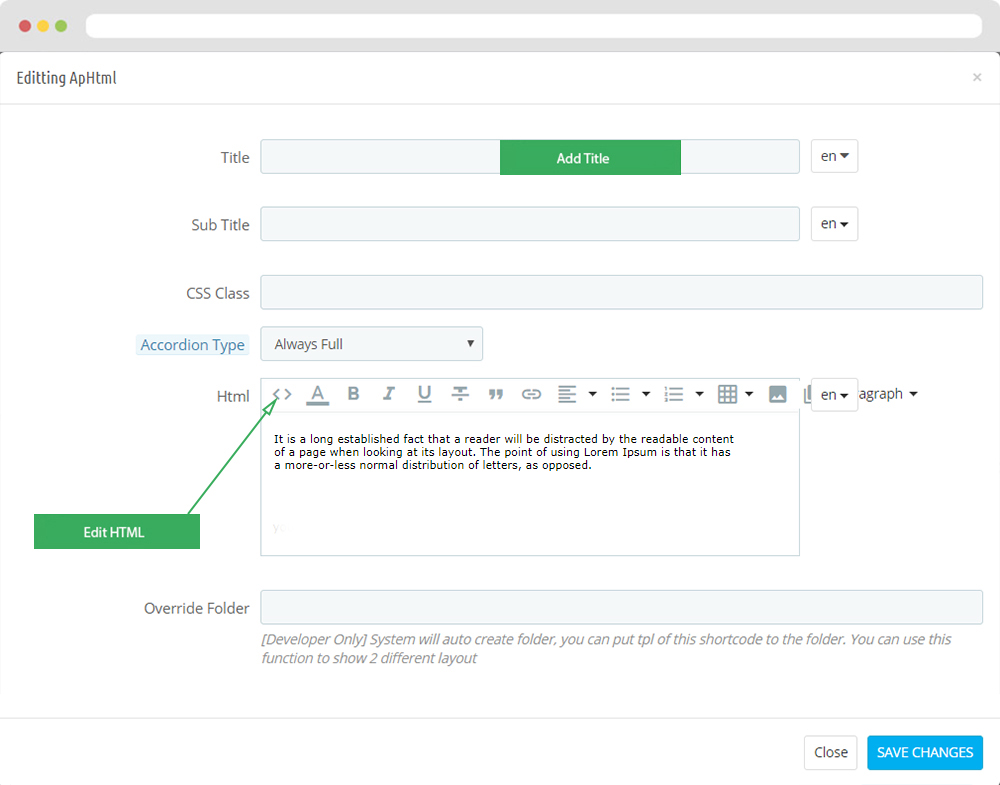
Task: Click the Close button
Action: point(830,752)
